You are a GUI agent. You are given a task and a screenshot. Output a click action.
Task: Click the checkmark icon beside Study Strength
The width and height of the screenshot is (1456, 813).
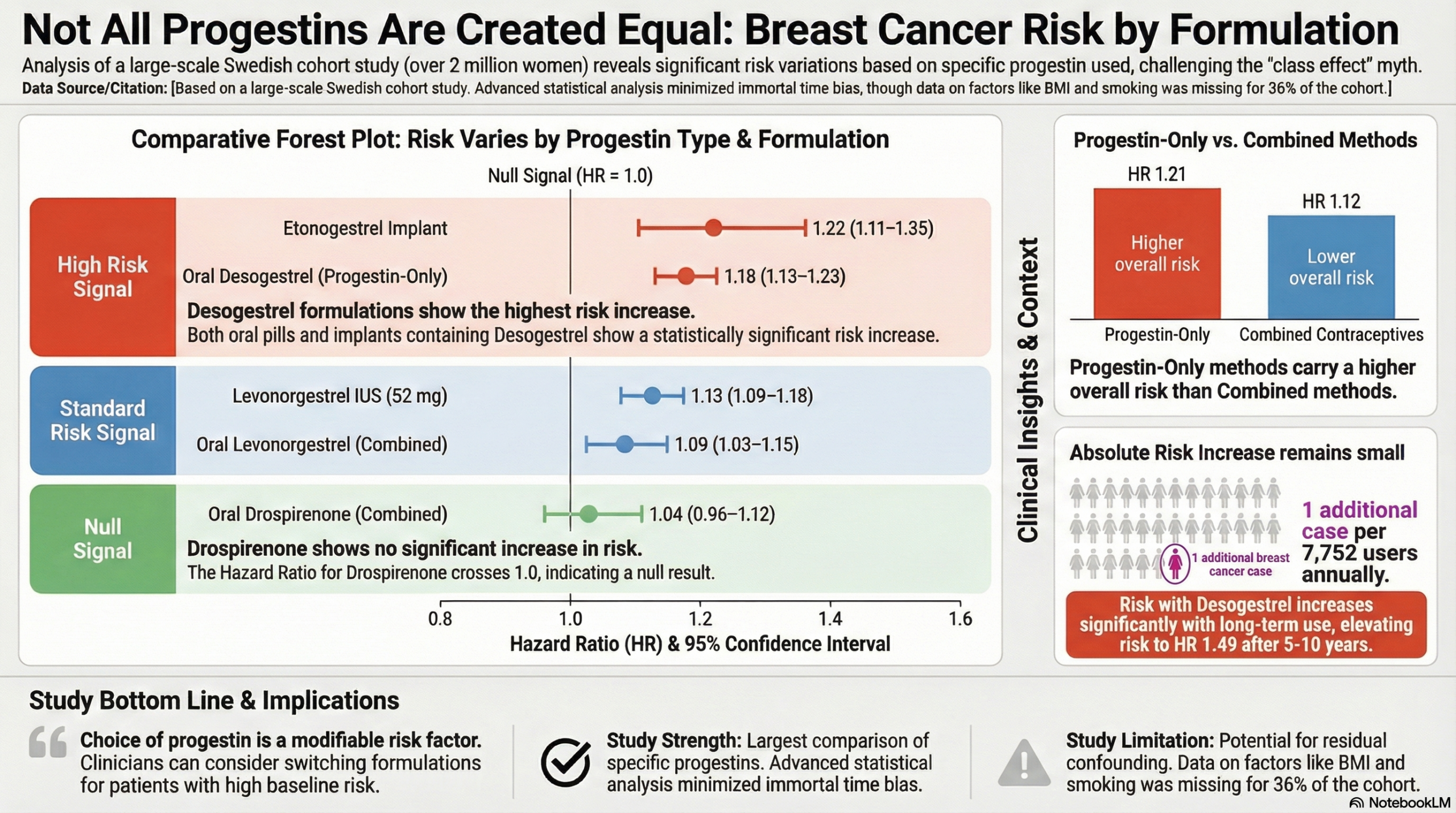(x=565, y=763)
